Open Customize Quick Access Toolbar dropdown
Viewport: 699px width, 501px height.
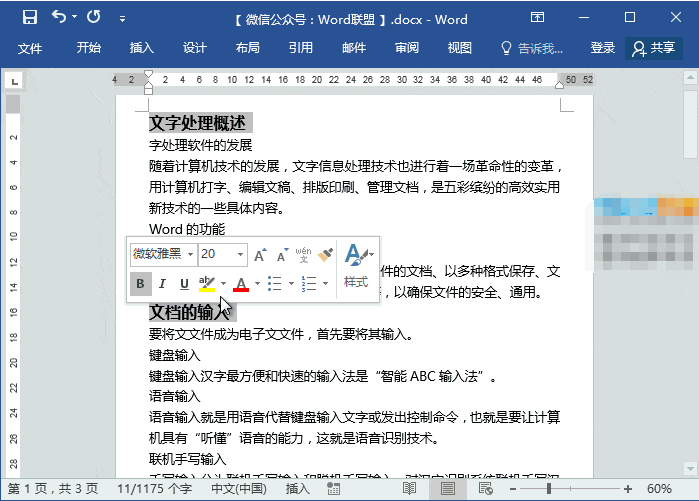click(122, 19)
